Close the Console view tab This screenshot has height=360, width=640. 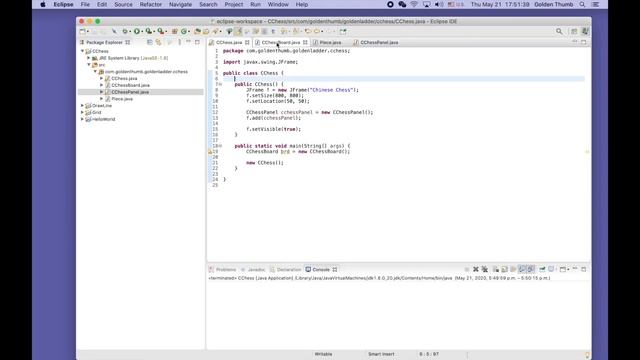[x=335, y=269]
